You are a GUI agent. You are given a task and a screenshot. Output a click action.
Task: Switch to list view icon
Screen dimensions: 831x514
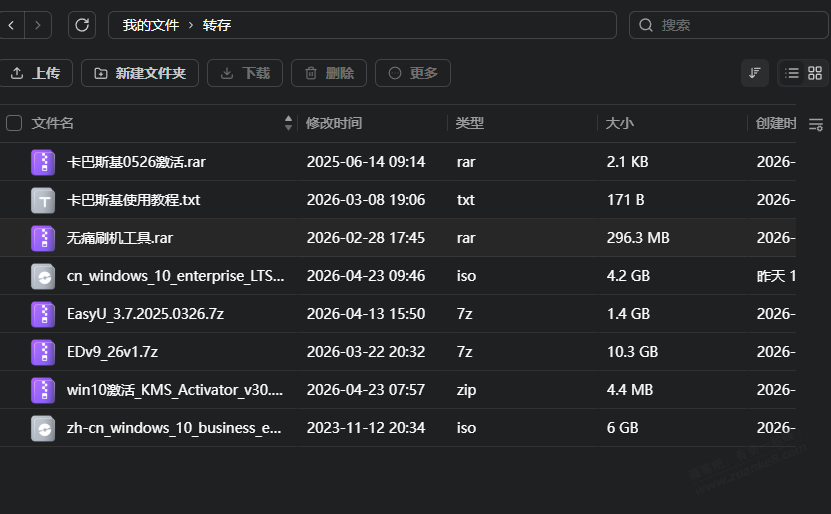(x=792, y=73)
